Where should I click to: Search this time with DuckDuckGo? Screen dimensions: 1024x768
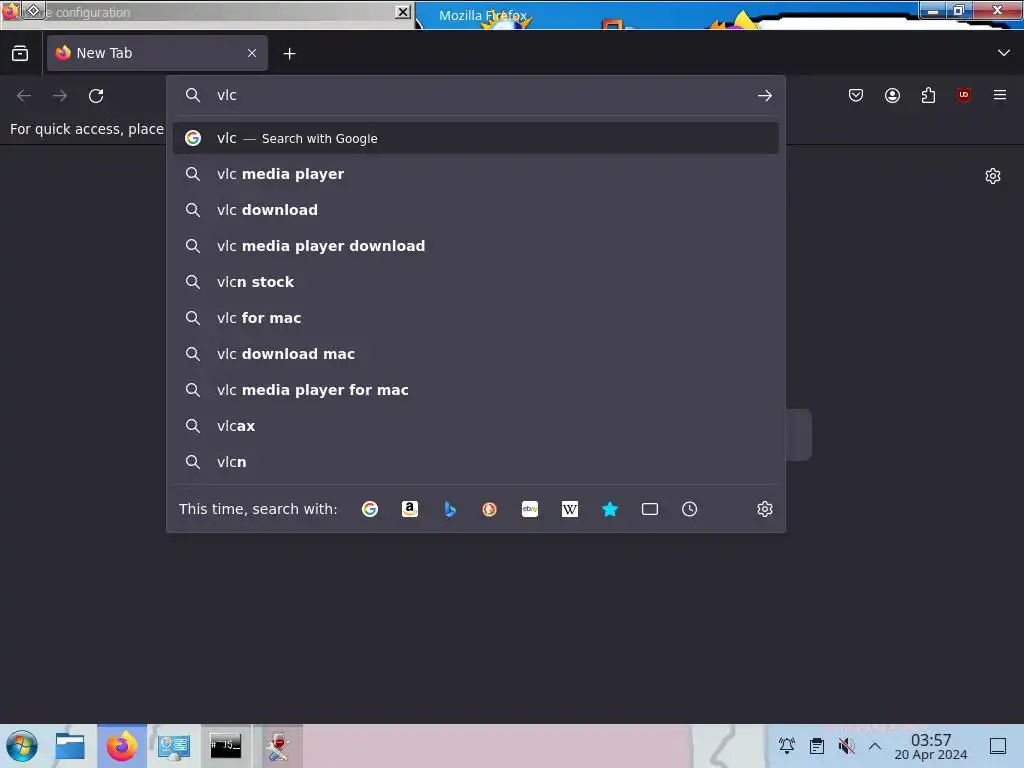(489, 509)
